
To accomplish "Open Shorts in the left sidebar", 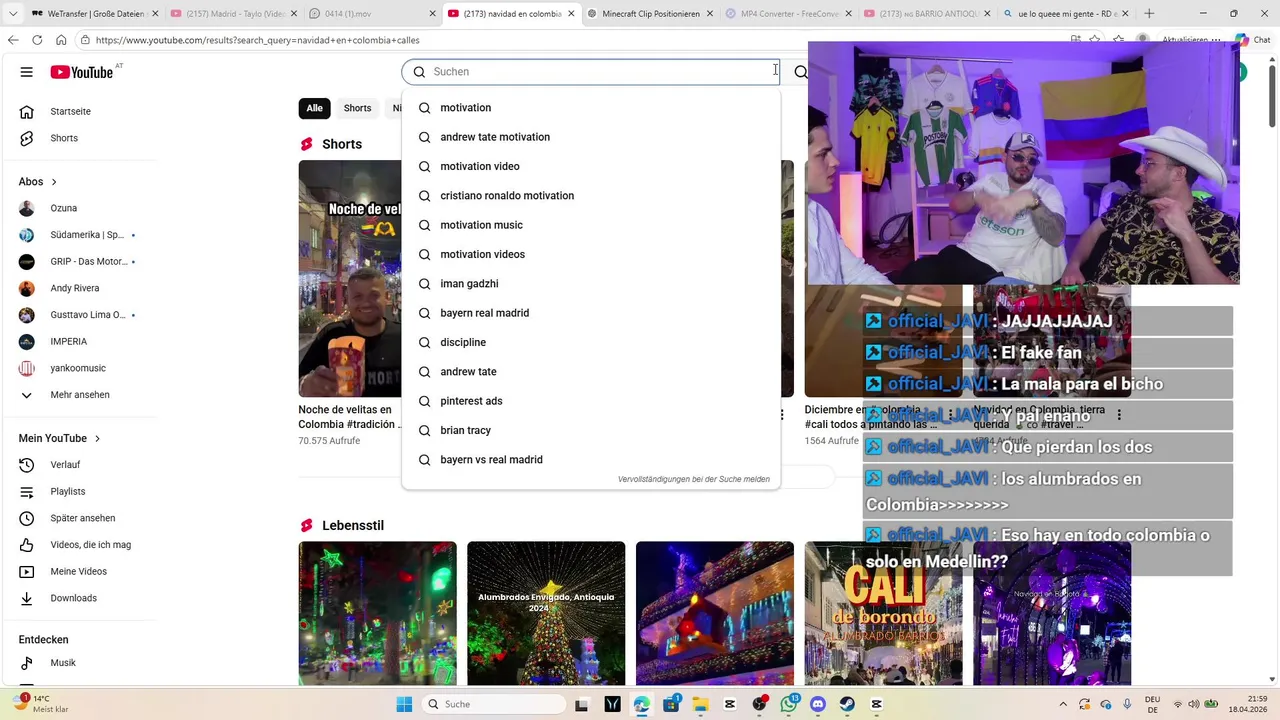I will pyautogui.click(x=64, y=138).
